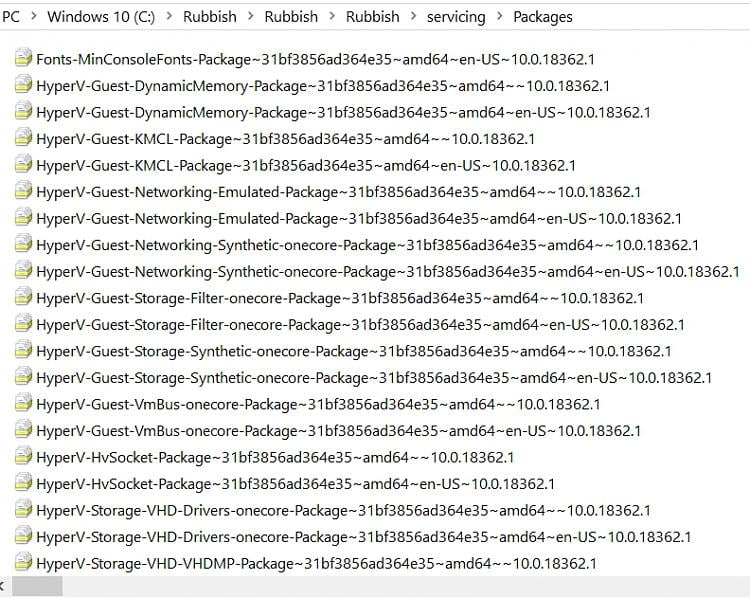Click the Rubbish breadcrumb right before servicing

373,16
